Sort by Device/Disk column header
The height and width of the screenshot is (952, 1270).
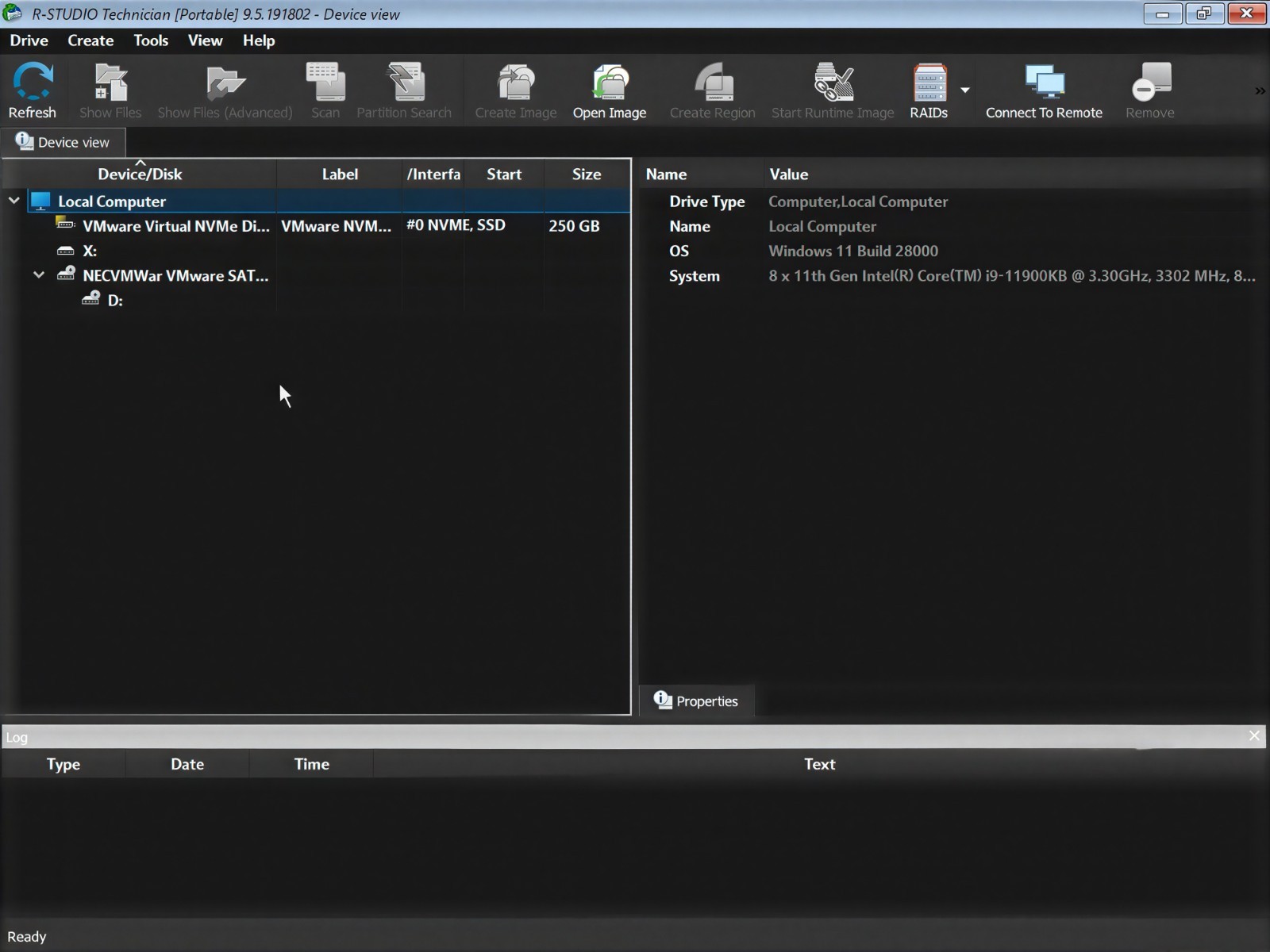(x=140, y=175)
